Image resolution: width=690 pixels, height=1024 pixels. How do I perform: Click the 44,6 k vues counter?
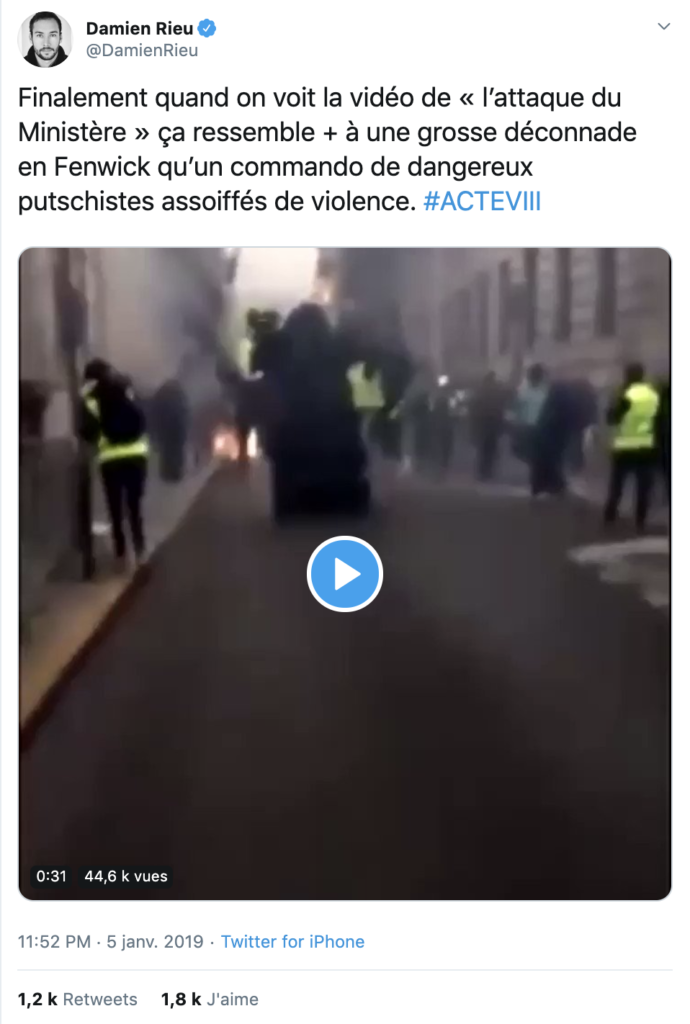[125, 876]
